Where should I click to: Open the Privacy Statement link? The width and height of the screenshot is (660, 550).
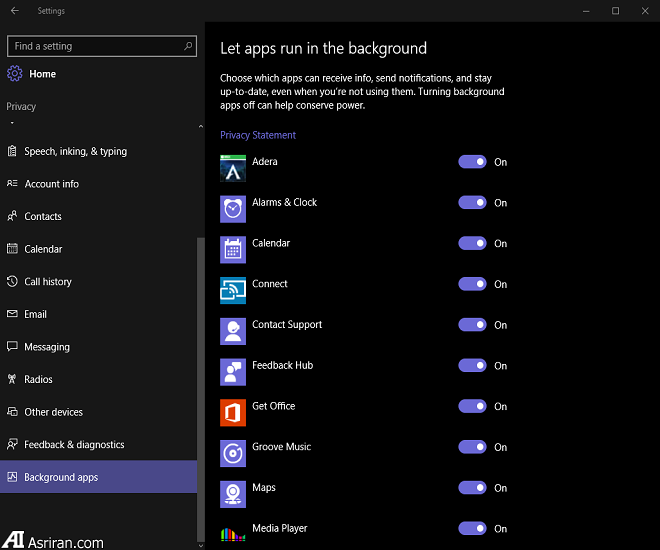click(258, 135)
